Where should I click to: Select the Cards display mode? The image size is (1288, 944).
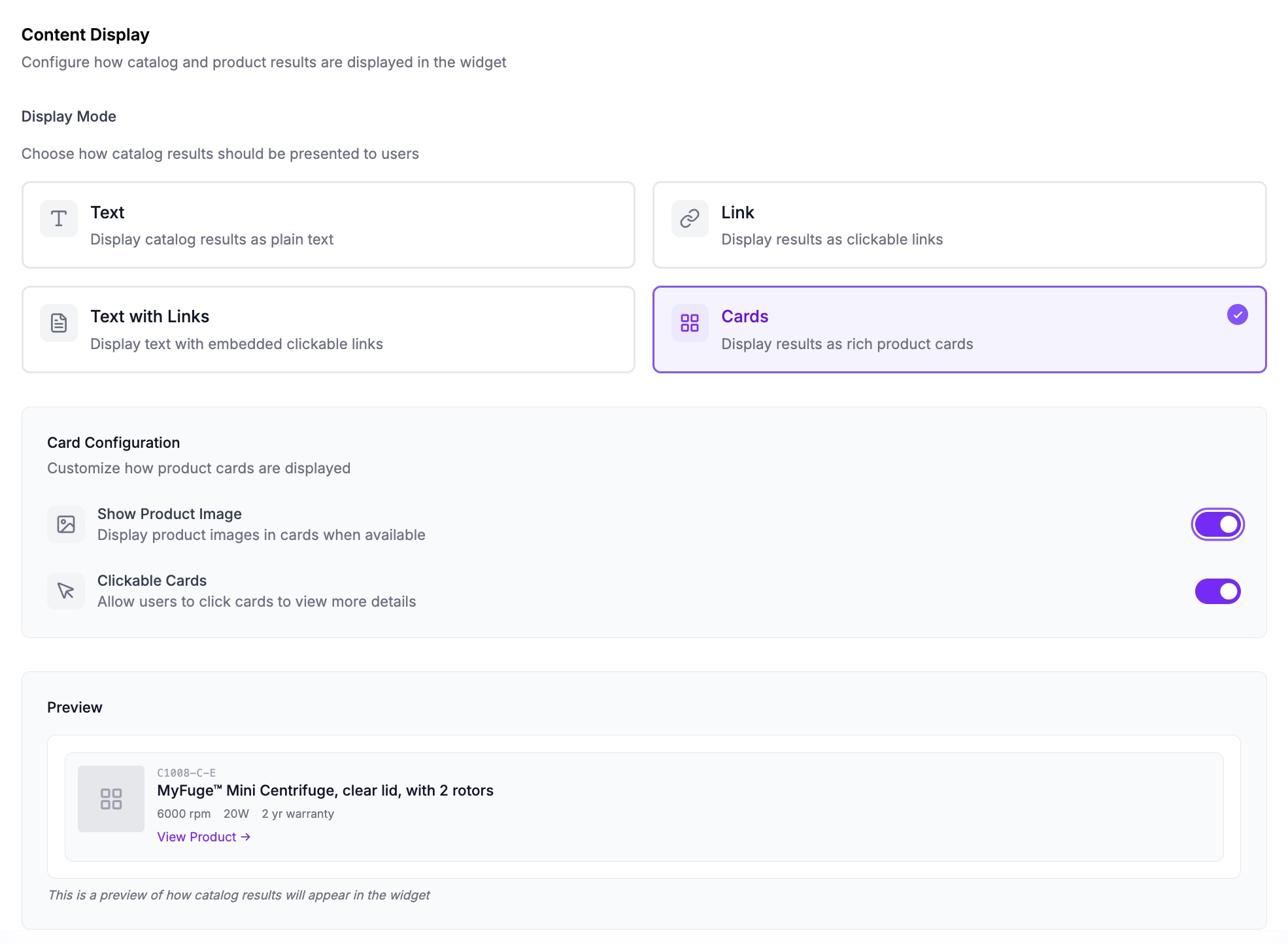[958, 329]
